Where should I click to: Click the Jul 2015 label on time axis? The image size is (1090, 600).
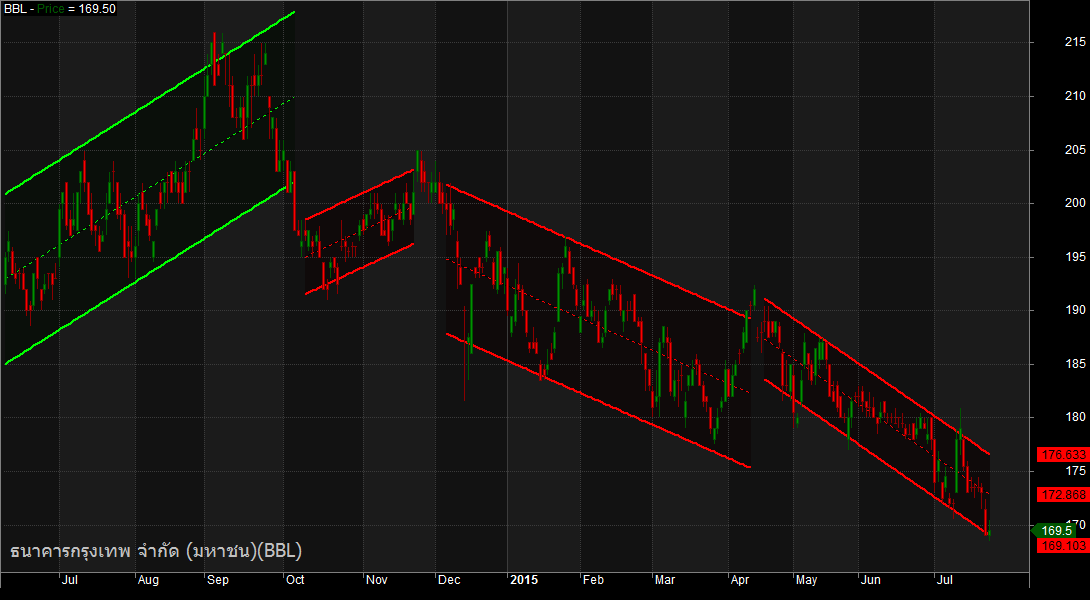click(x=944, y=580)
